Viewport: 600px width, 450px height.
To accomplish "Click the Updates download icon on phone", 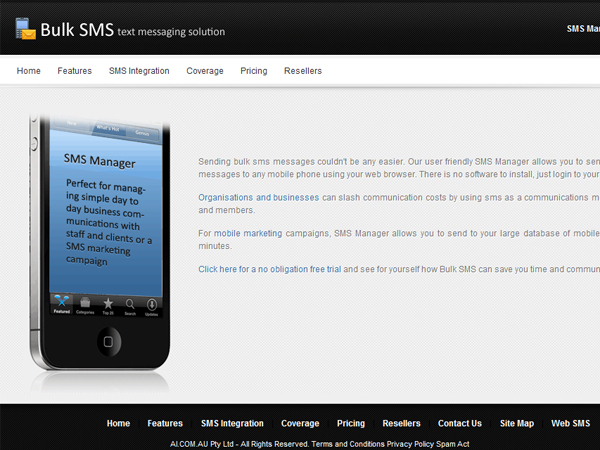I will [152, 307].
